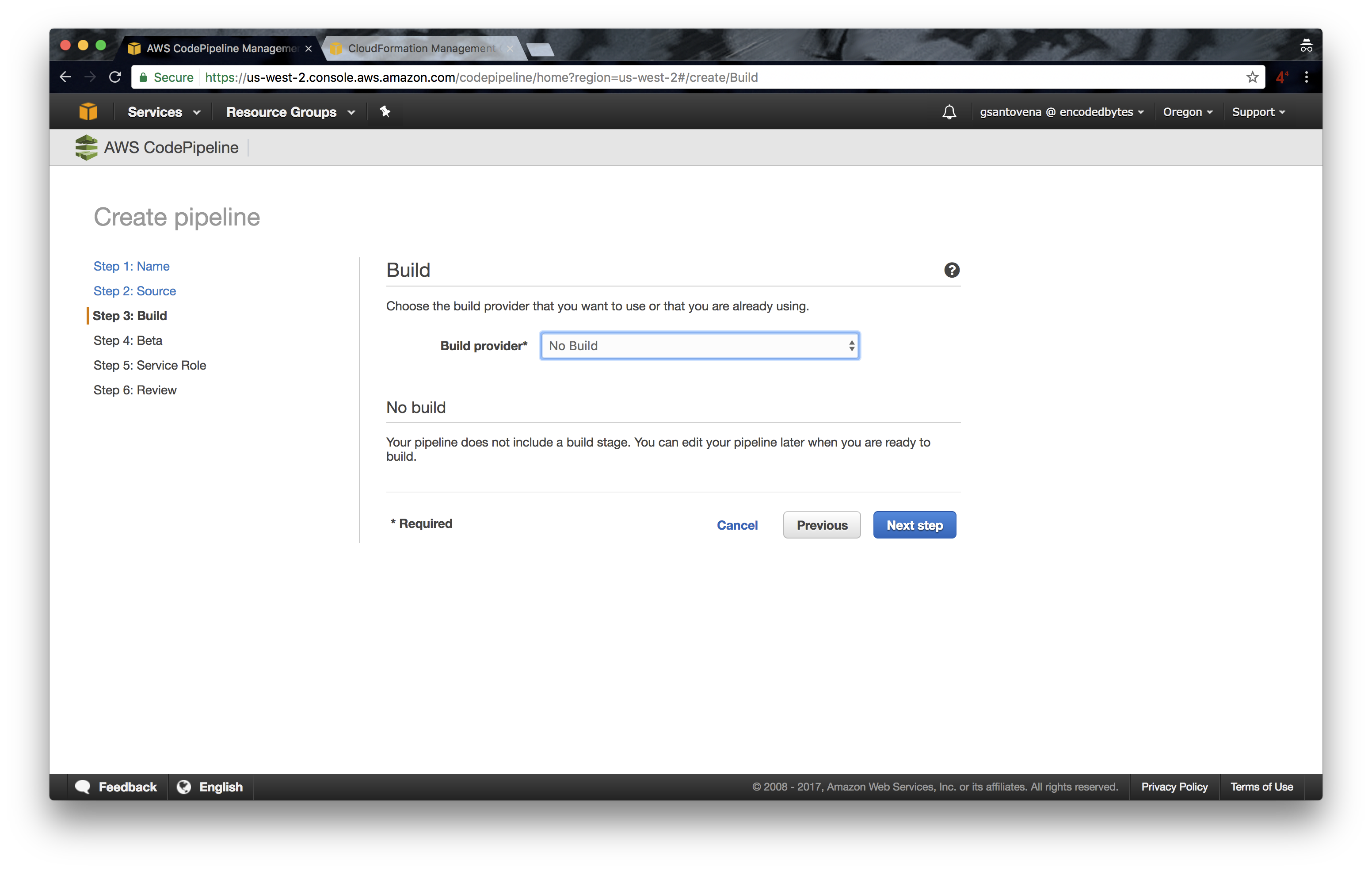Go back with browser back arrow
This screenshot has height=871, width=1372.
click(x=65, y=77)
